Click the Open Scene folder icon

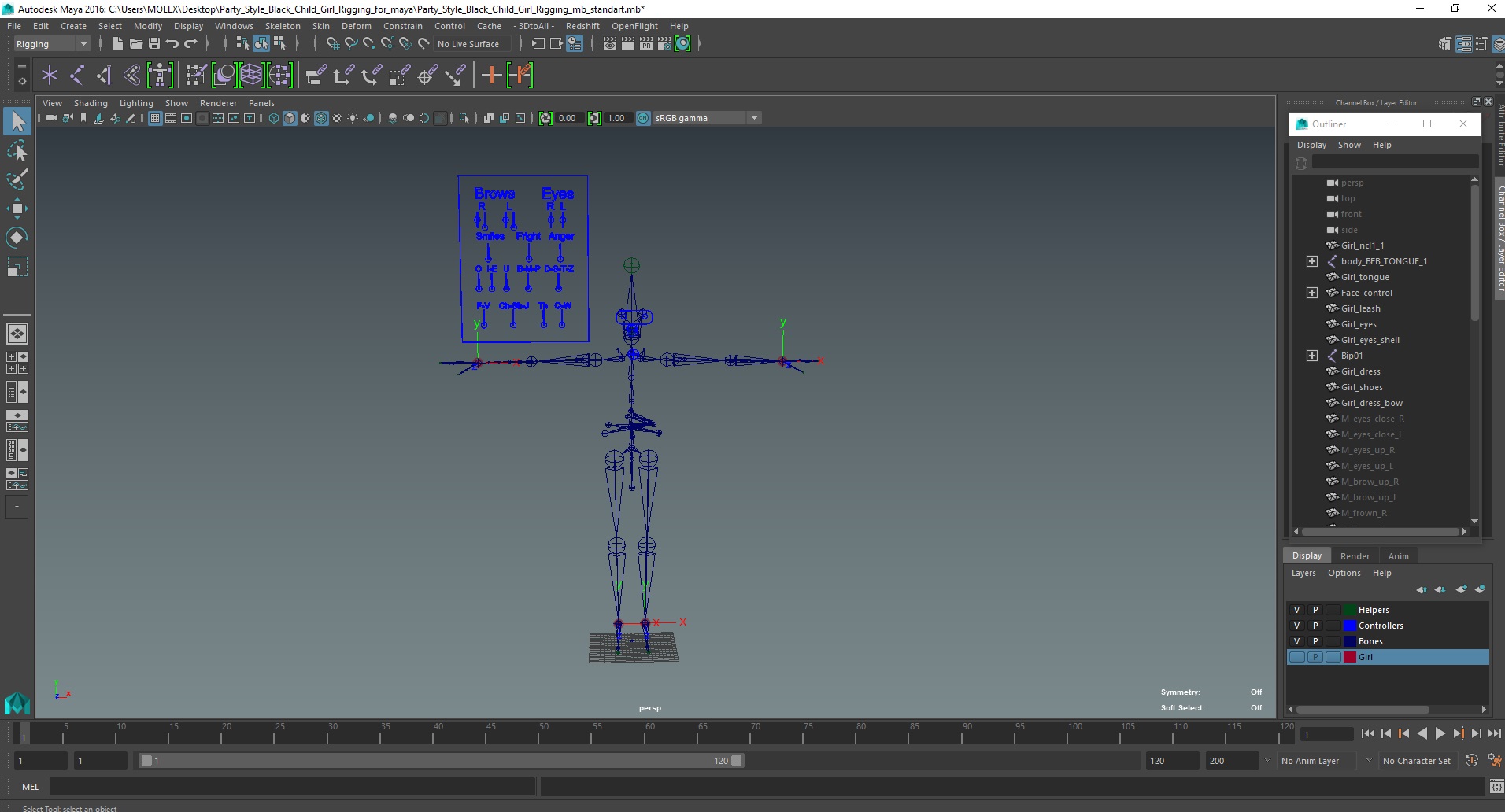(136, 44)
